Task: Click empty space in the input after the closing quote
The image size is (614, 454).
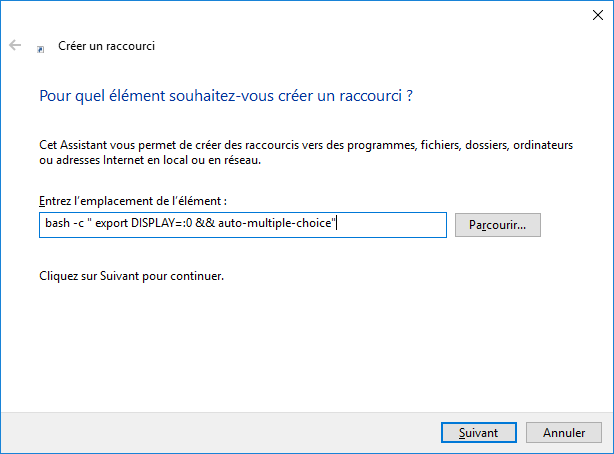Action: (x=391, y=225)
